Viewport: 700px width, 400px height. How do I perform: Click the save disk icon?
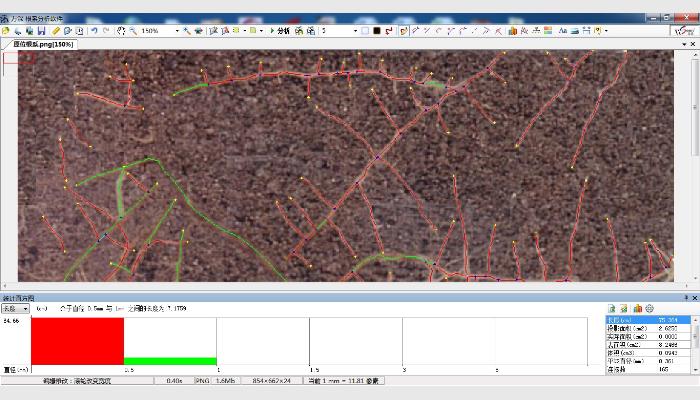(x=42, y=31)
